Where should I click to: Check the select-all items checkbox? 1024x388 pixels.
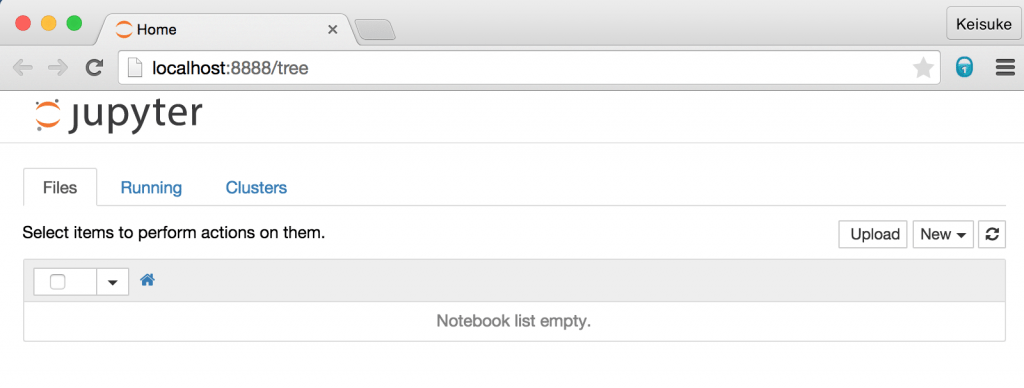[x=57, y=282]
